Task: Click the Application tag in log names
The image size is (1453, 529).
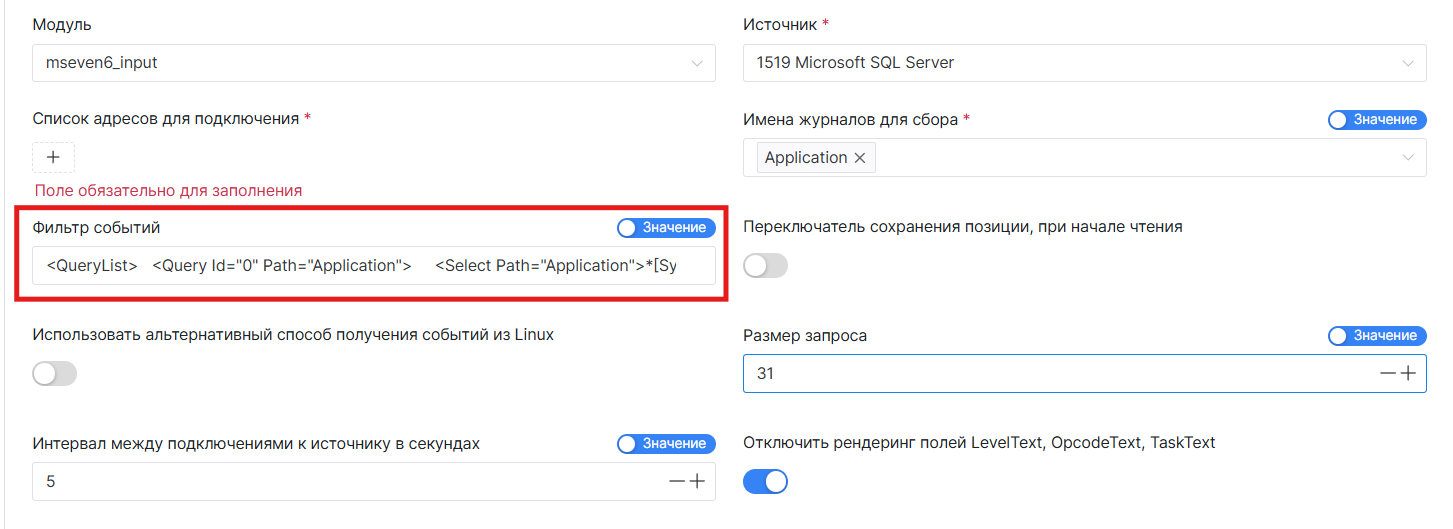Action: point(805,158)
